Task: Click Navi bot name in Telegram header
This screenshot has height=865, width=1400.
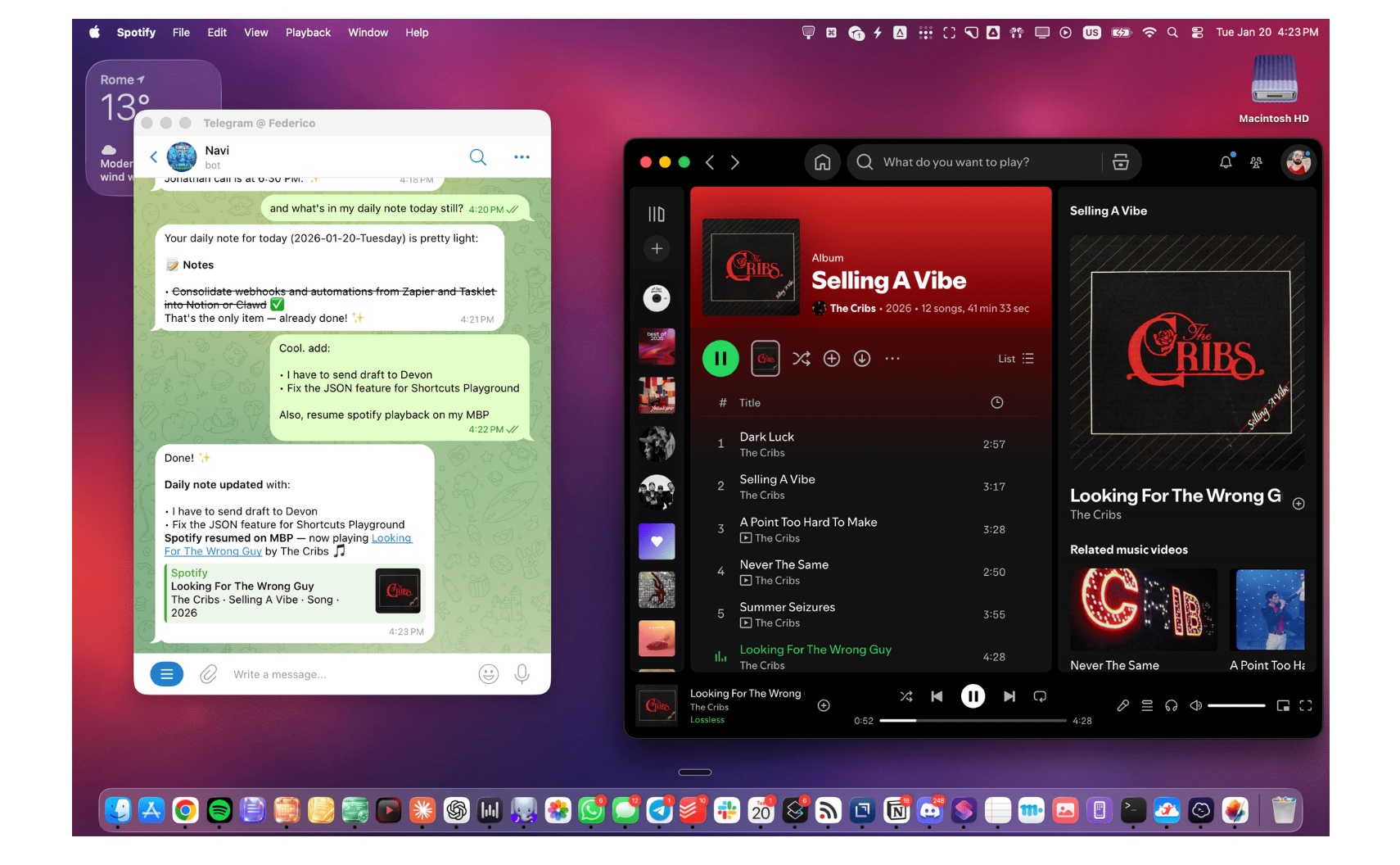Action: (x=217, y=151)
